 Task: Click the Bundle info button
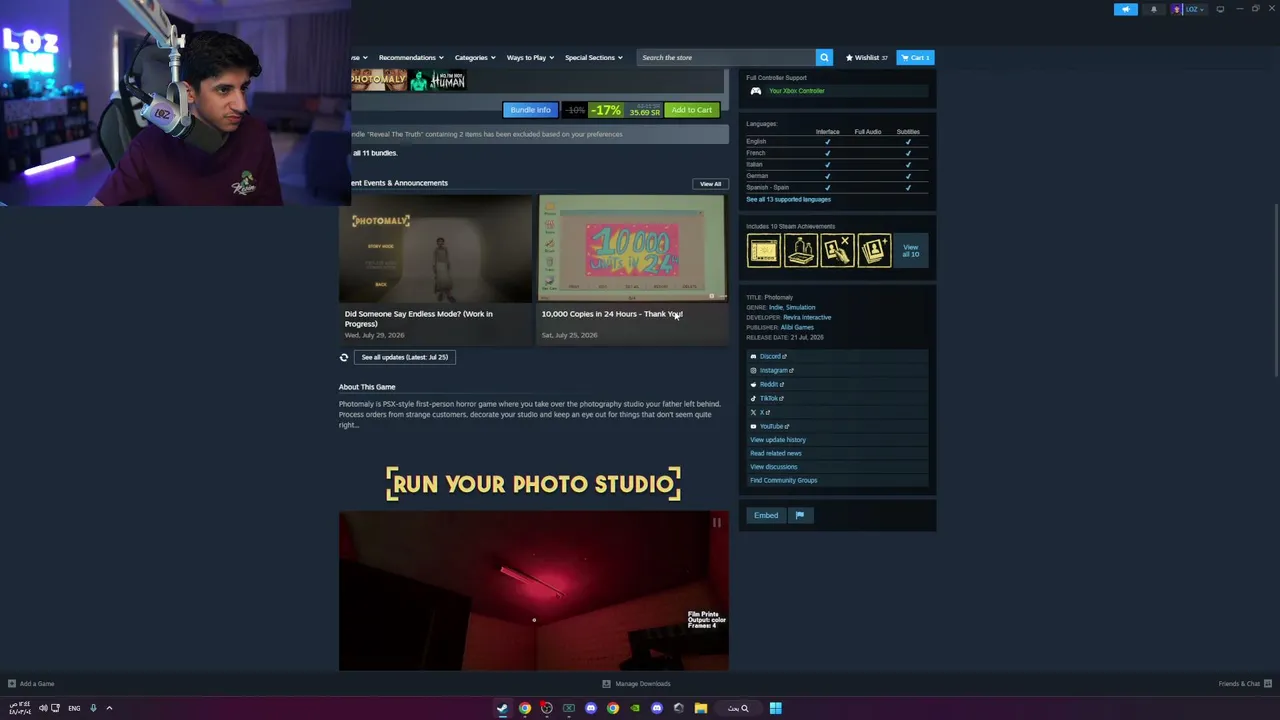[530, 110]
